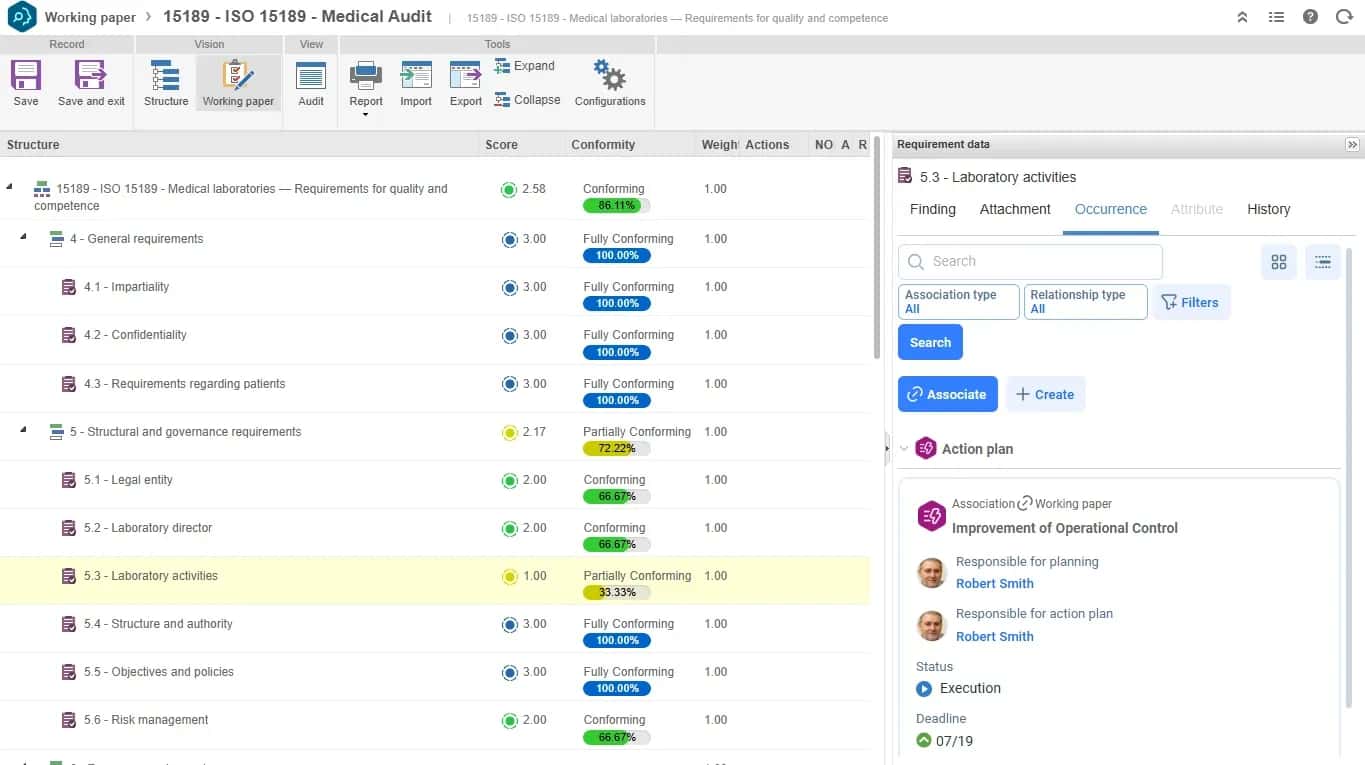Collapse the Requirement data panel
This screenshot has width=1365, height=765.
click(1352, 145)
